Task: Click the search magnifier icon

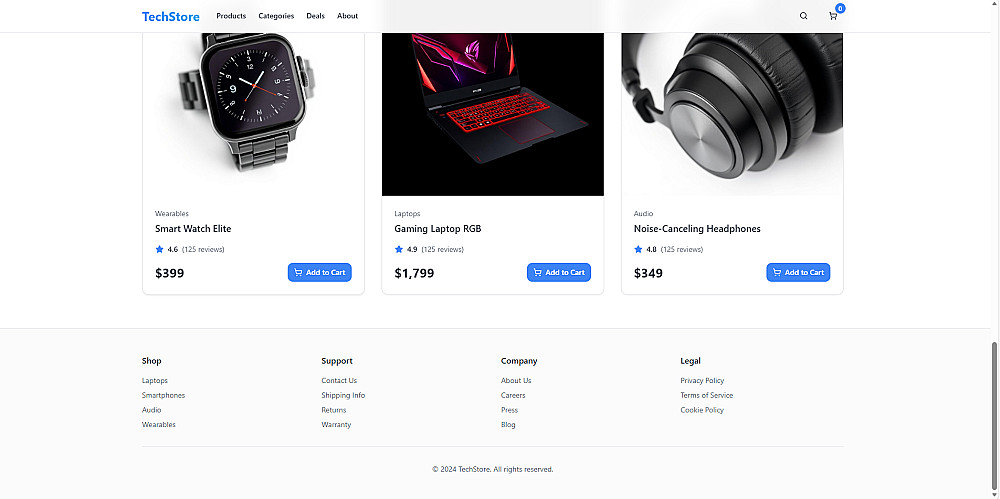Action: pos(803,16)
